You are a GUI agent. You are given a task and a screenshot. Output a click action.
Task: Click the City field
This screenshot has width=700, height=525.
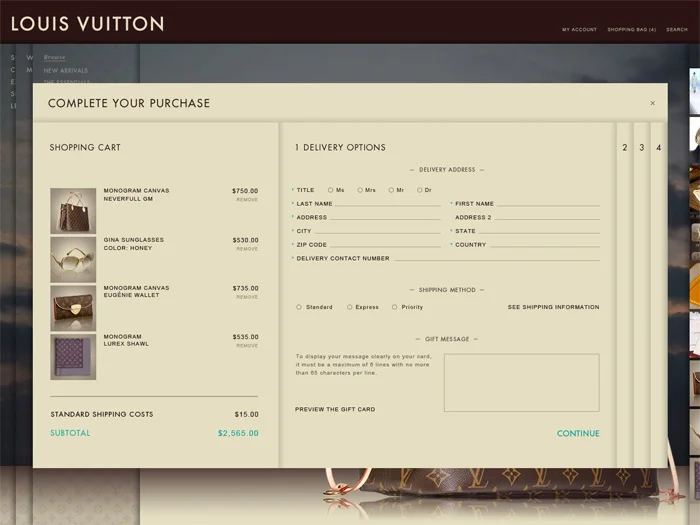point(377,231)
